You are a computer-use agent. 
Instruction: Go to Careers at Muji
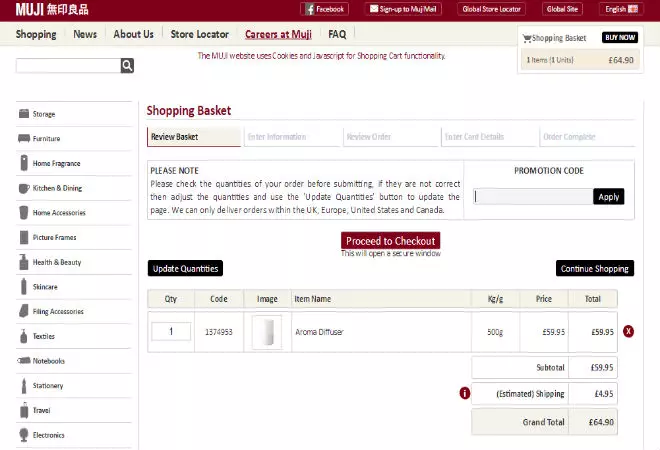[x=278, y=34]
